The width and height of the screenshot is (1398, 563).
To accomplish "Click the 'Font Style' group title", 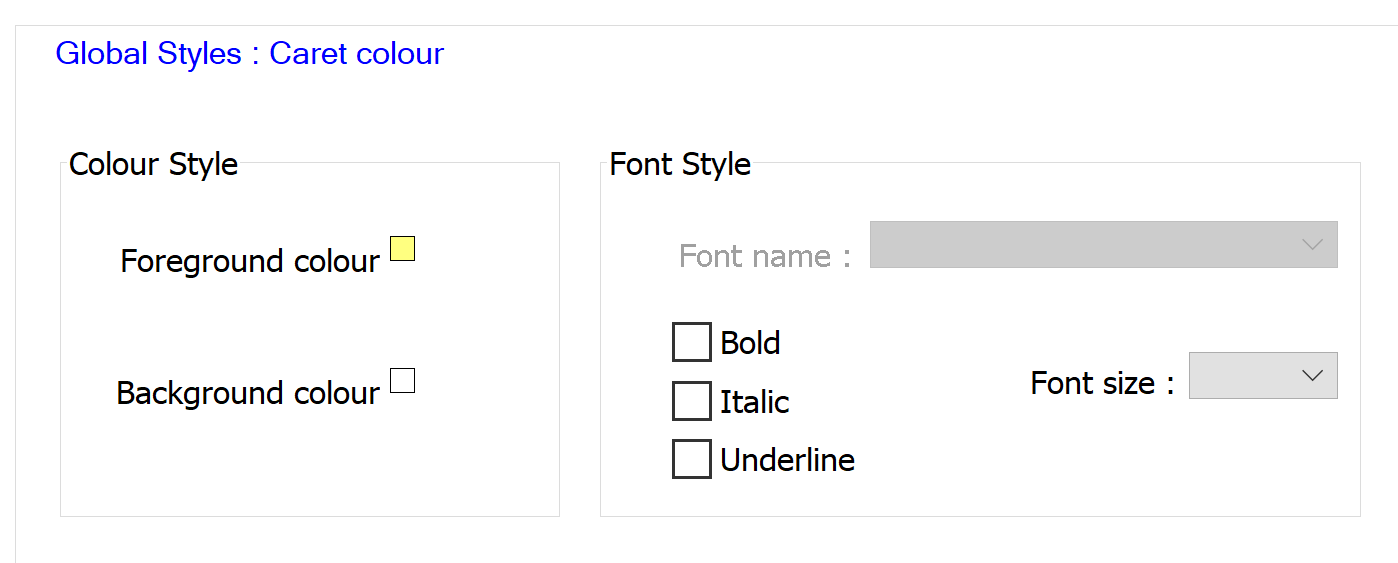I will pyautogui.click(x=680, y=164).
